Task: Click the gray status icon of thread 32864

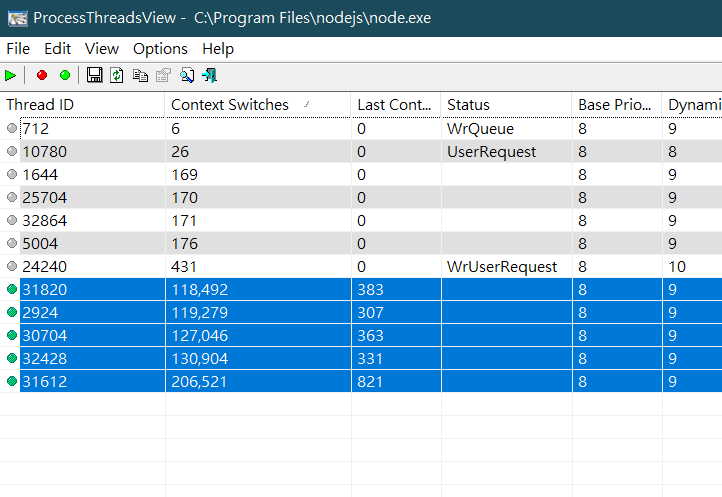Action: point(12,220)
